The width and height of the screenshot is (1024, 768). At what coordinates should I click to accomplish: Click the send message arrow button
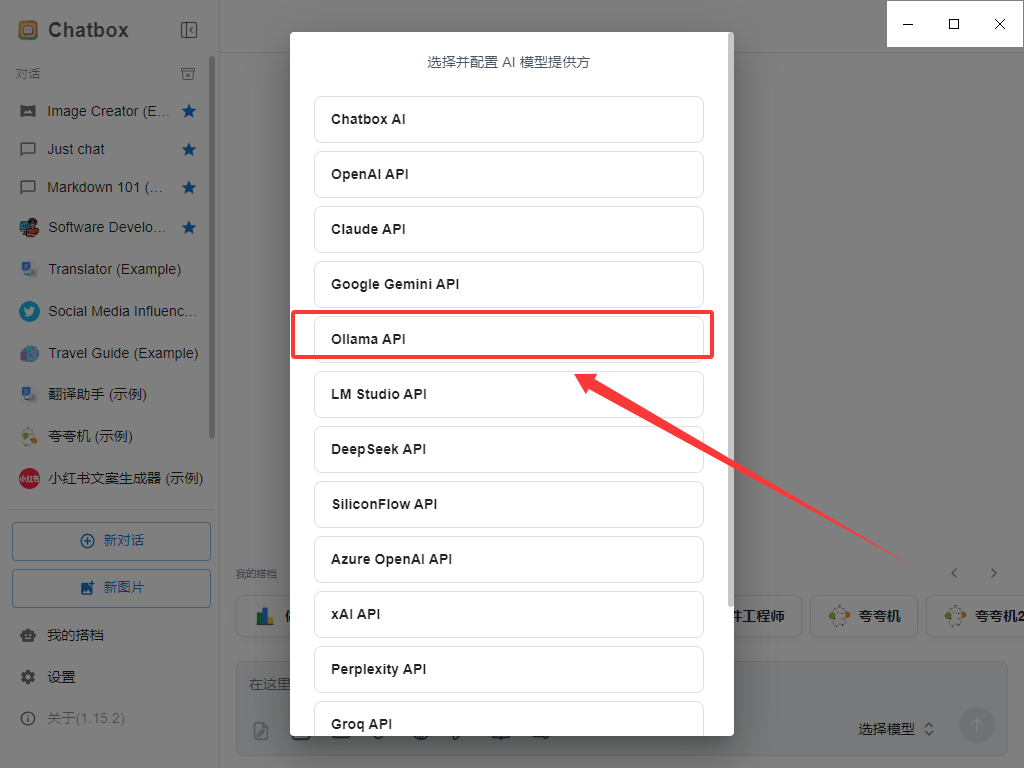click(x=976, y=725)
